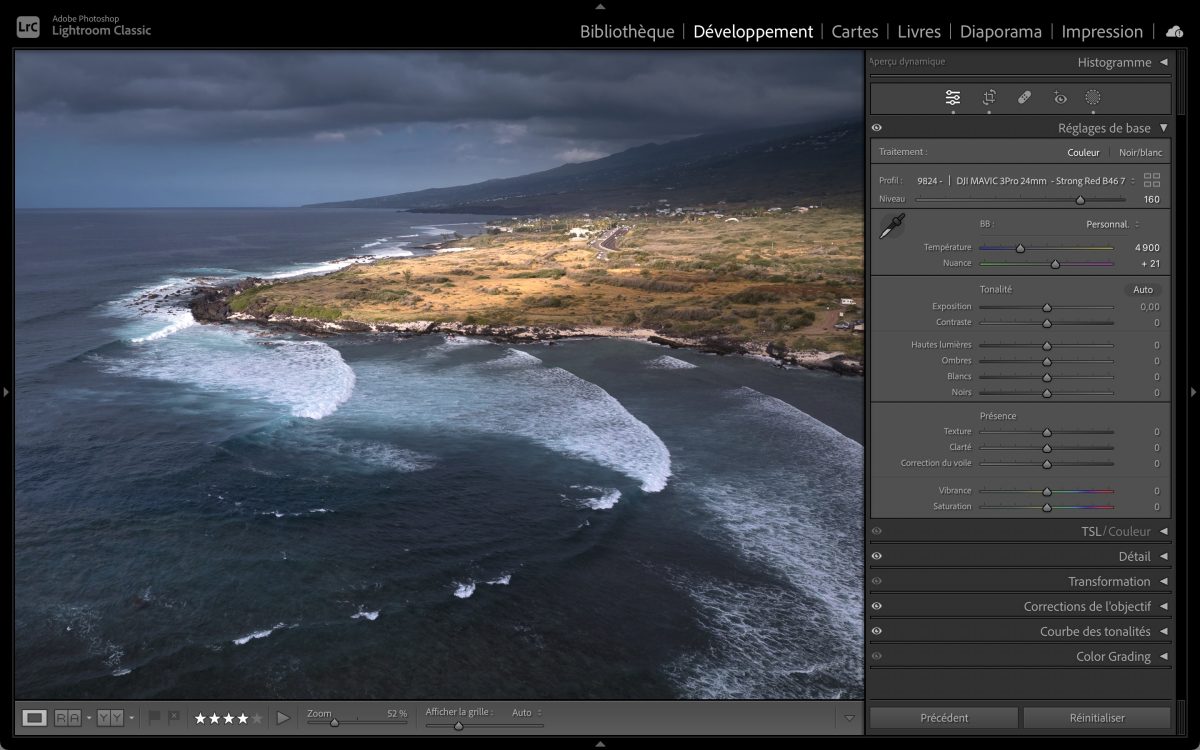Click the cloud sync status icon
Viewport: 1200px width, 750px height.
coord(1174,31)
